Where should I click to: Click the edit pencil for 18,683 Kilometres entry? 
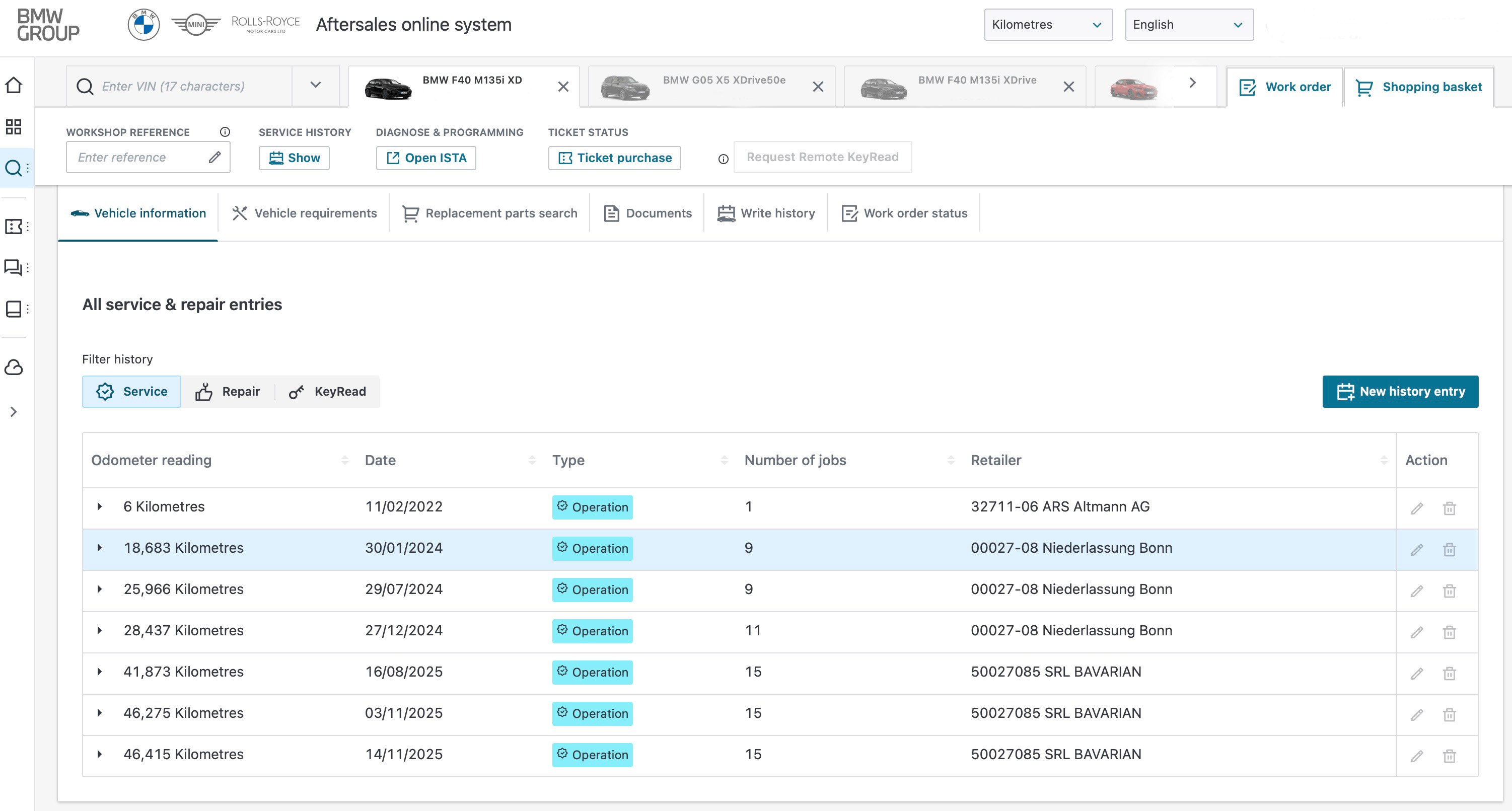pyautogui.click(x=1417, y=549)
